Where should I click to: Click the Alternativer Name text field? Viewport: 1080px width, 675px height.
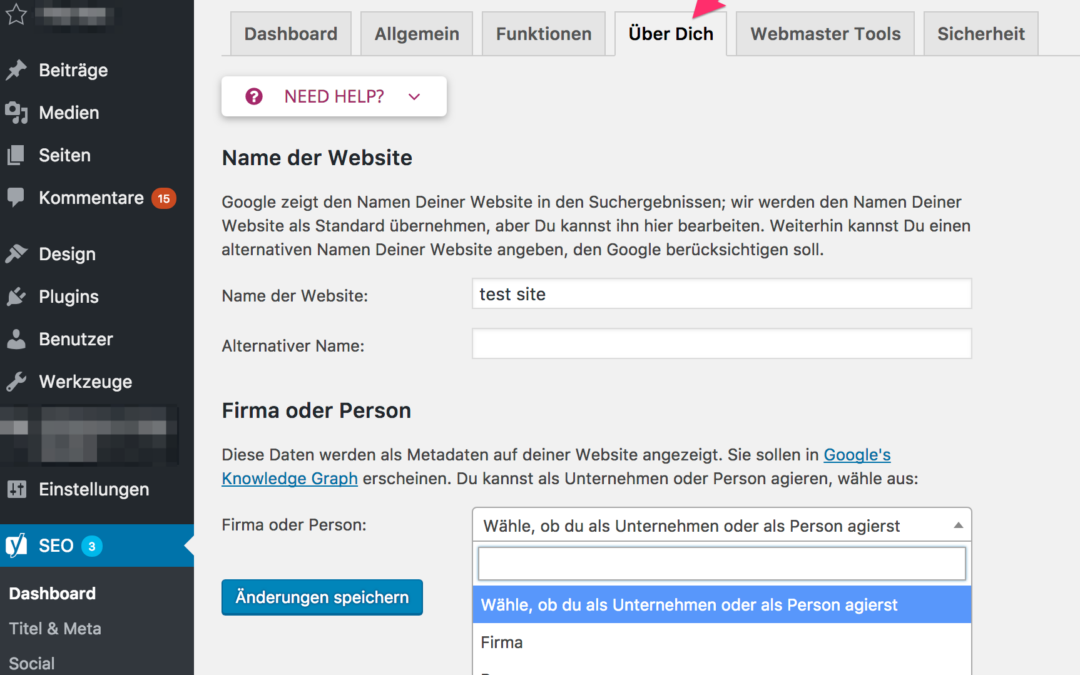coord(721,344)
